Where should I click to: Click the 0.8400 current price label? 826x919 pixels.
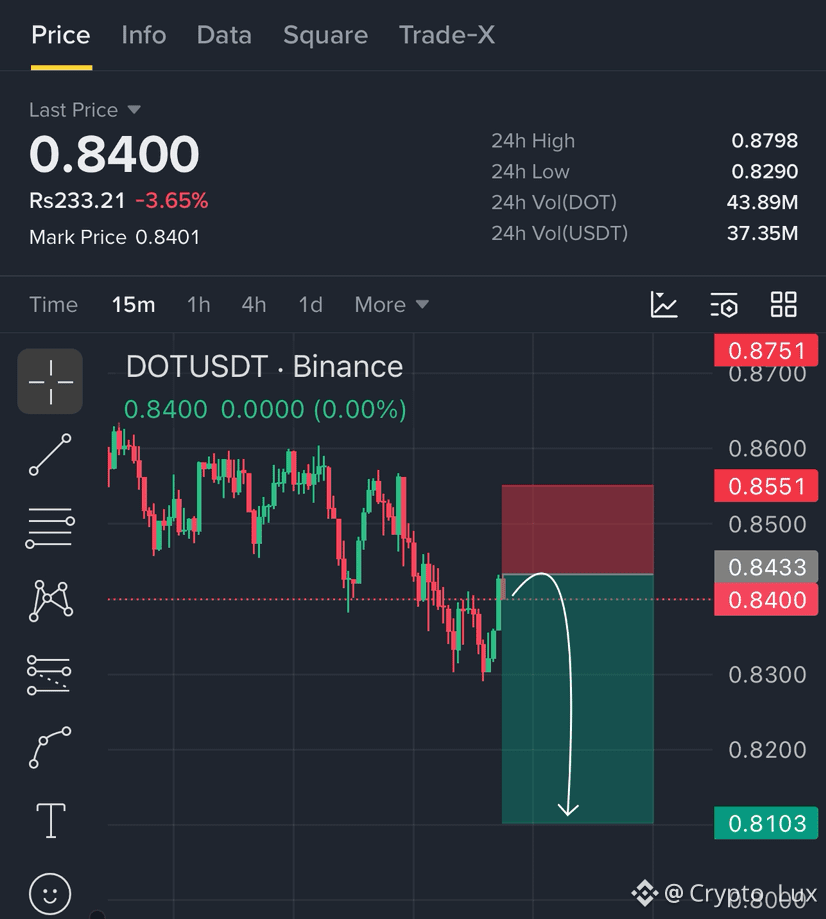click(x=766, y=600)
